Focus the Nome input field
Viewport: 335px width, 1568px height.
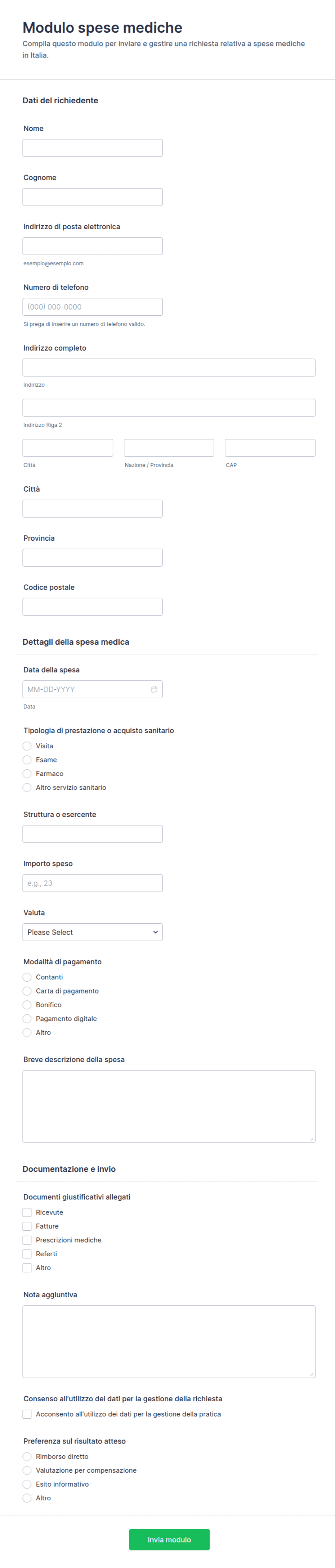point(93,148)
